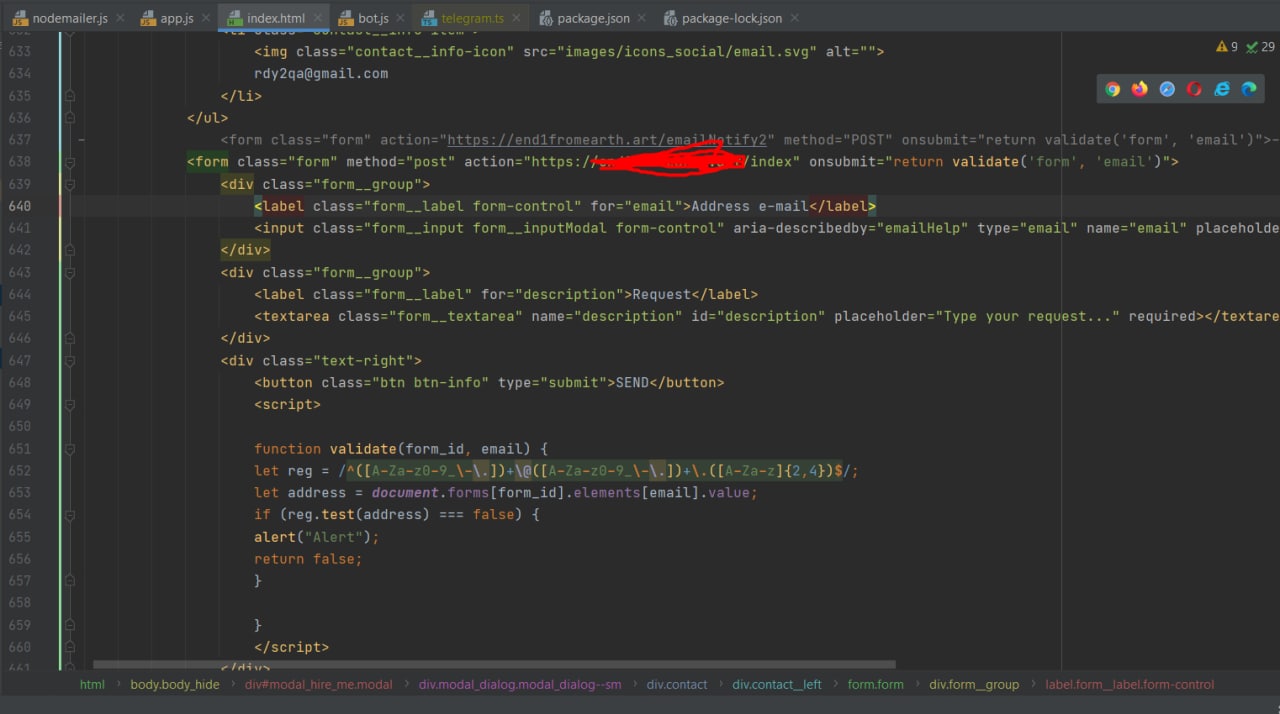
Task: Click 'rdy2qa@gmail.com' text on line 634
Action: 321,74
